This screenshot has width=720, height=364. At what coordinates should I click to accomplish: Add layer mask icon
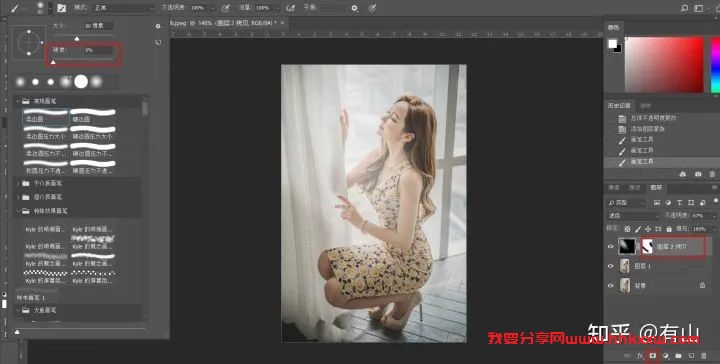pyautogui.click(x=652, y=356)
